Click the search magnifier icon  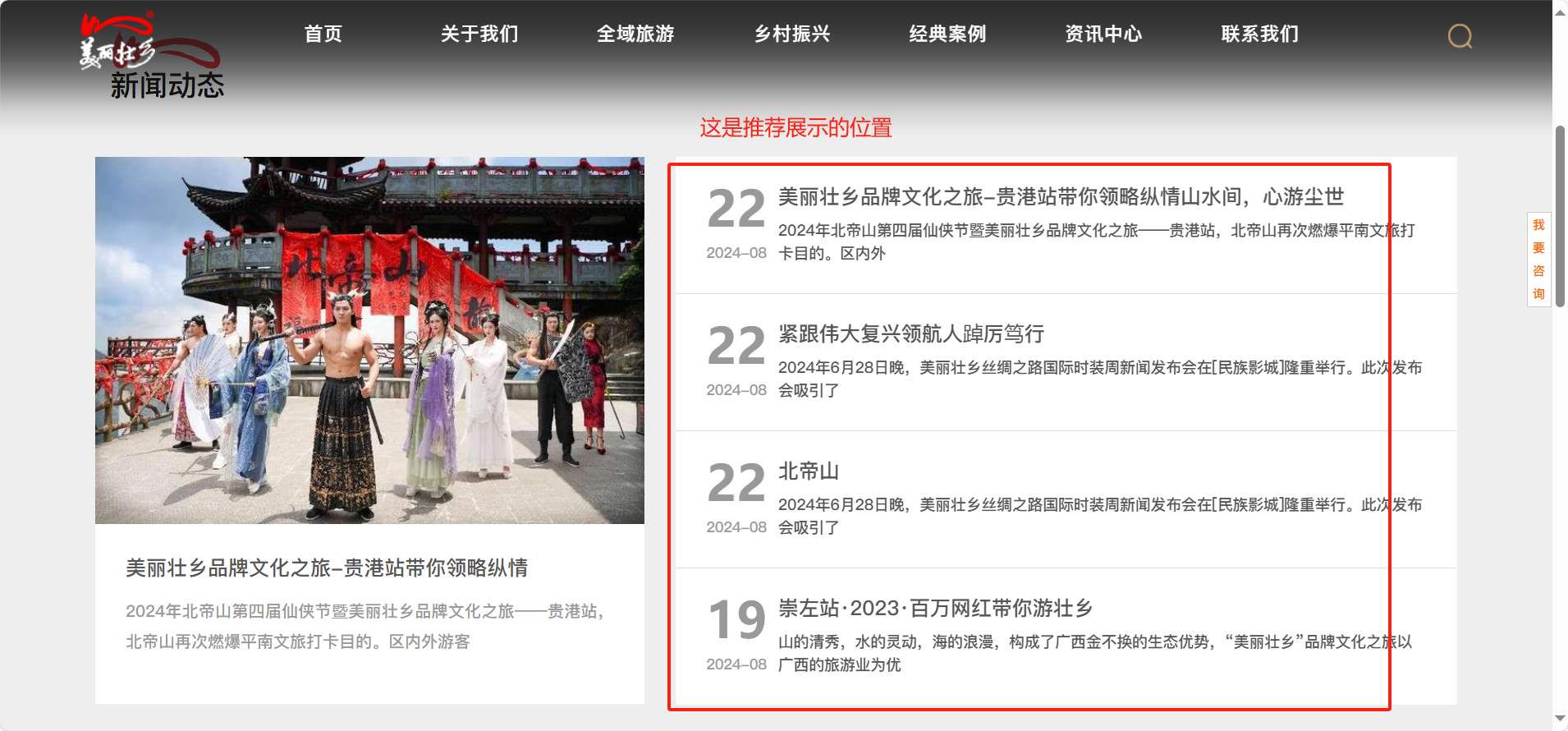[1460, 36]
